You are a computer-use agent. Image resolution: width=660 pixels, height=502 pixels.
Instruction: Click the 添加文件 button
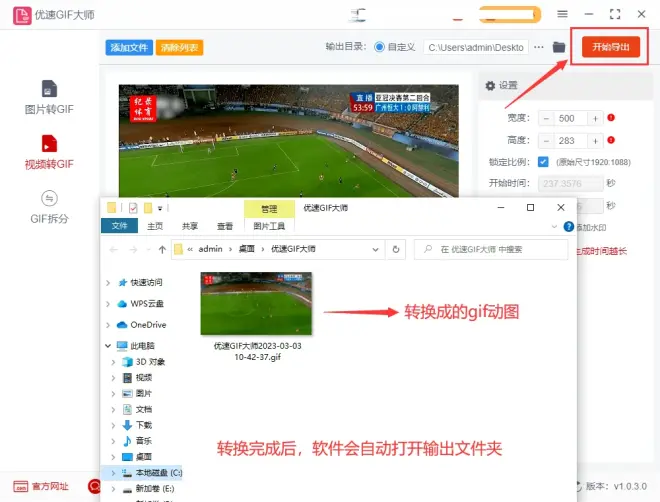(129, 48)
